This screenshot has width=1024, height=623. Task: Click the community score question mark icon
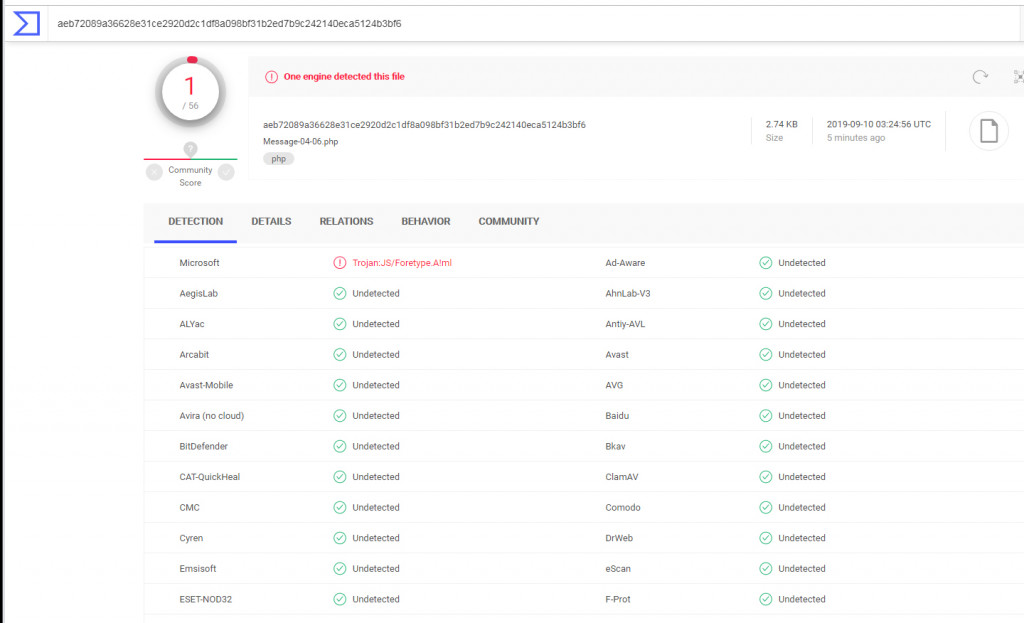(190, 149)
